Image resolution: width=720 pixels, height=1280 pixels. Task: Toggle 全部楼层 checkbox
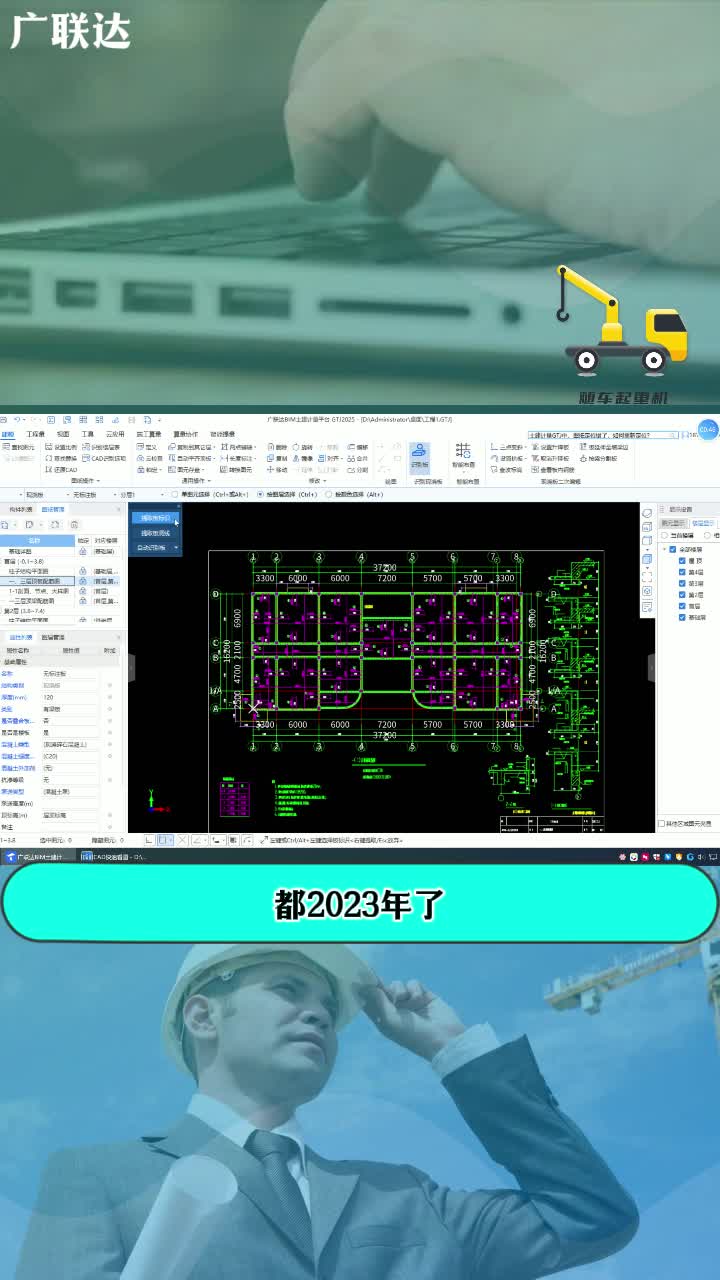pos(673,549)
